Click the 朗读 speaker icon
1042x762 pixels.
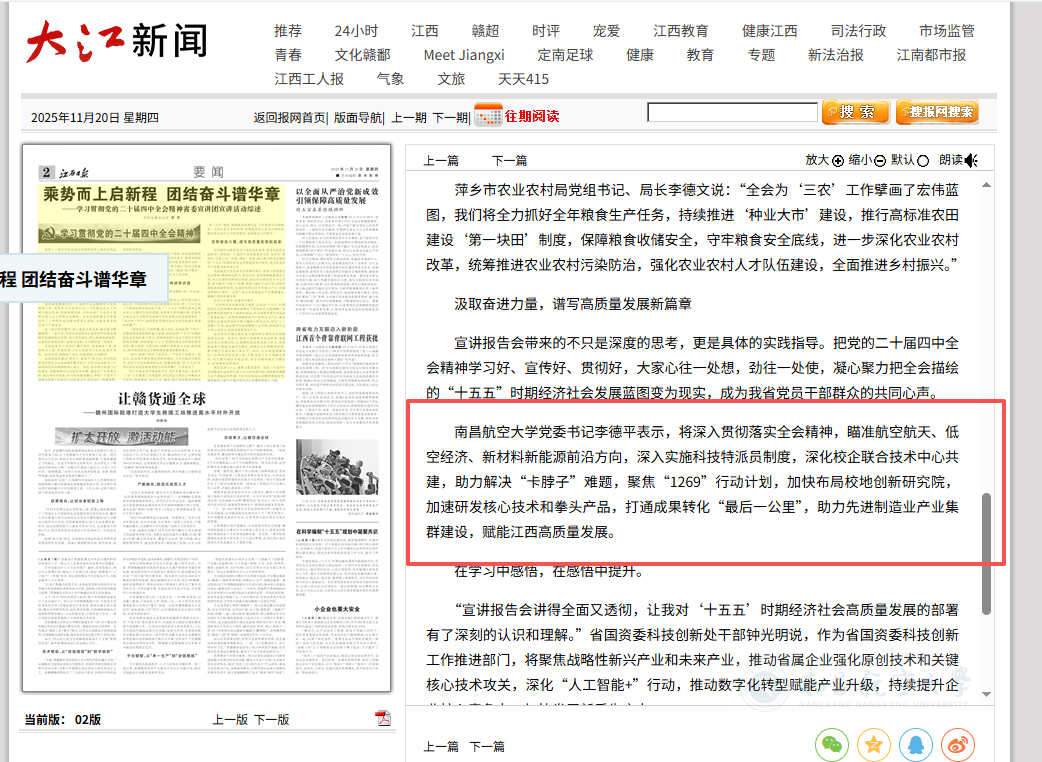tap(971, 160)
